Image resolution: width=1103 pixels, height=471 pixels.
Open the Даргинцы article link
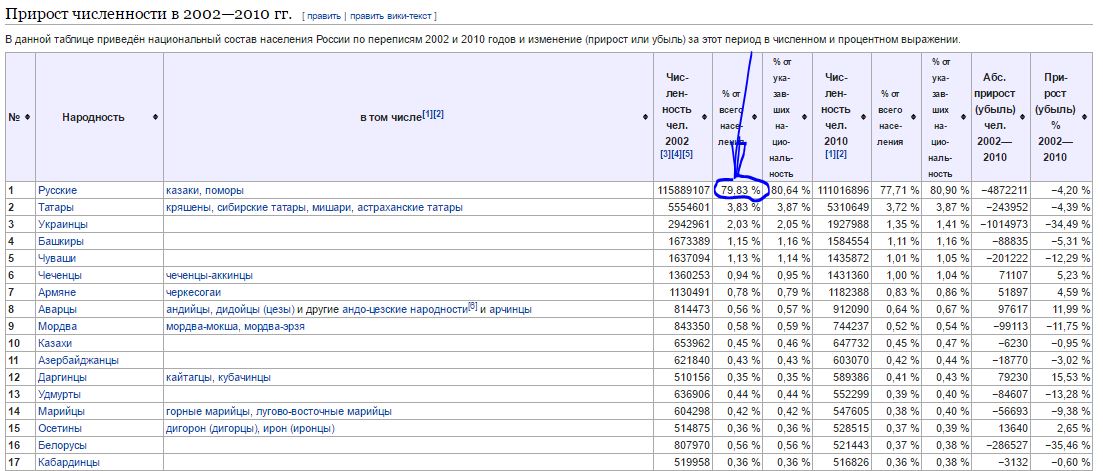coord(61,377)
